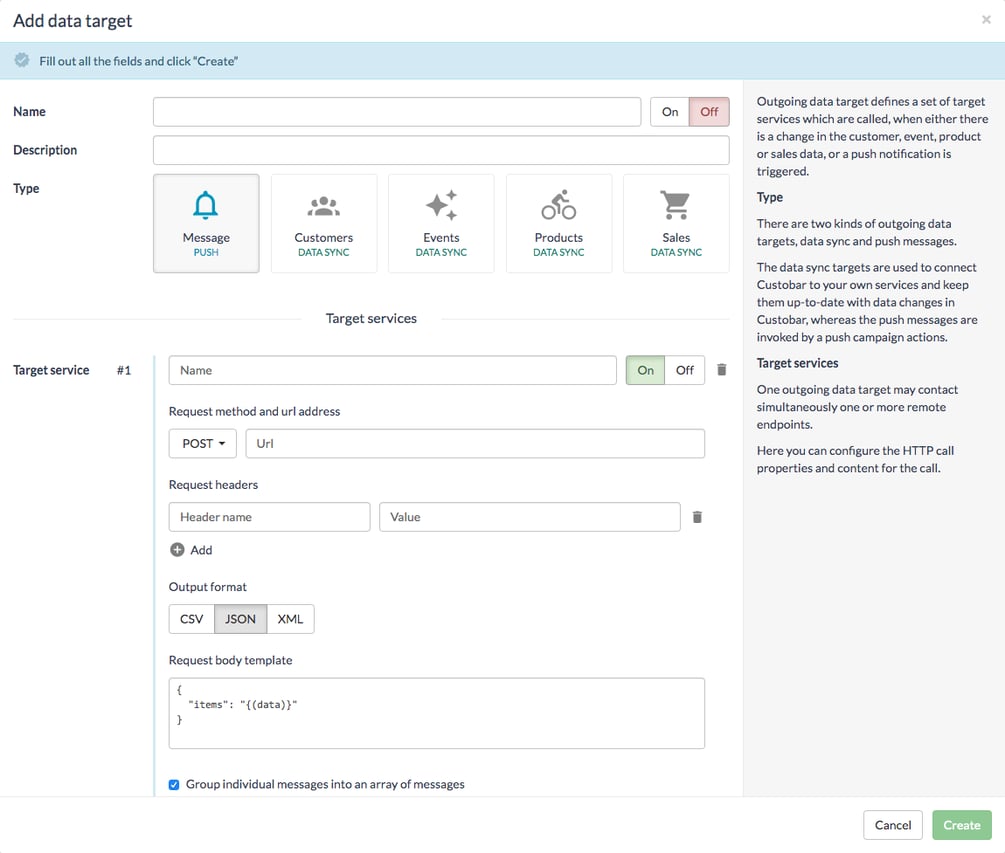Click the 'Type' heading in help panel
This screenshot has height=853, width=1005.
[x=770, y=197]
